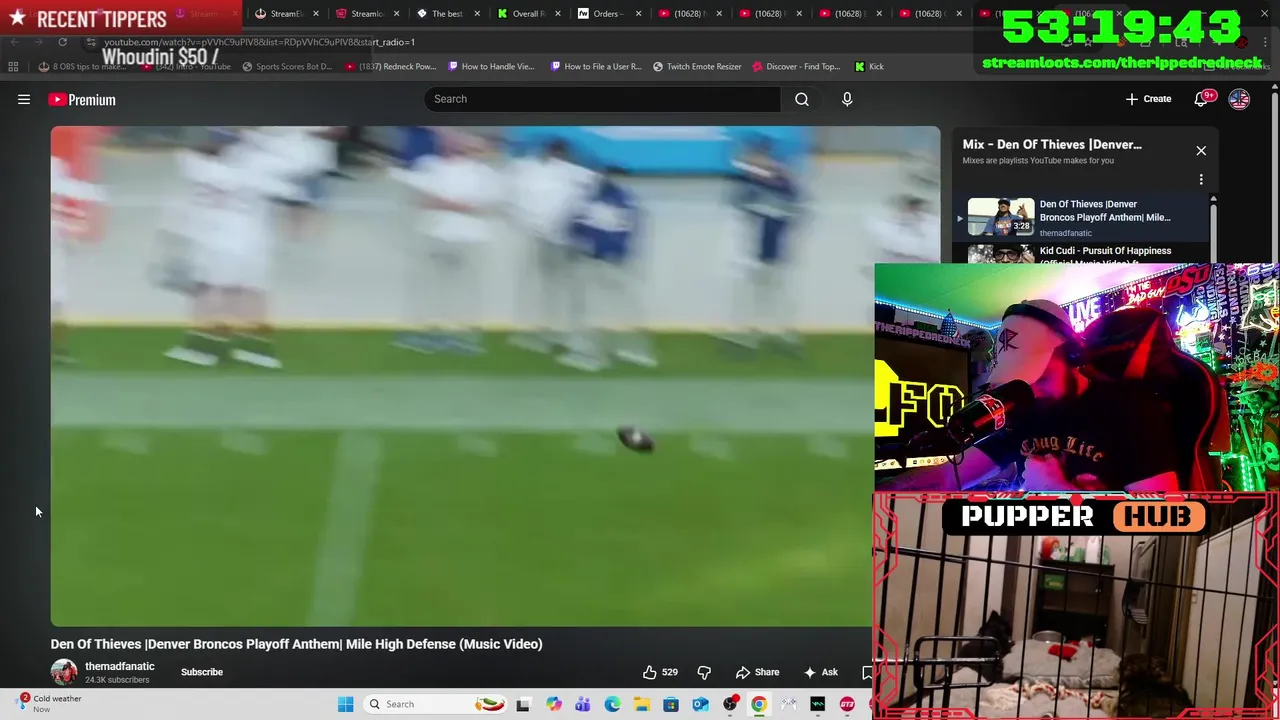Go to YouTube Premium home logo

(x=82, y=99)
